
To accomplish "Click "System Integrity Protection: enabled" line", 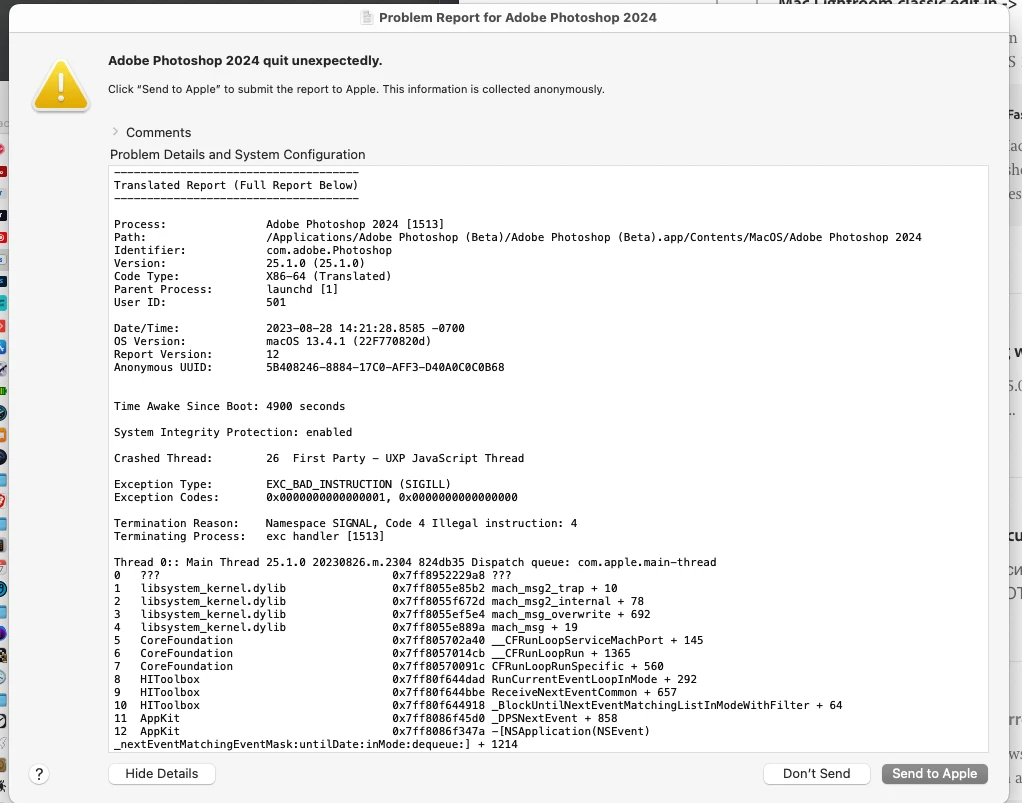I will pyautogui.click(x=233, y=433).
